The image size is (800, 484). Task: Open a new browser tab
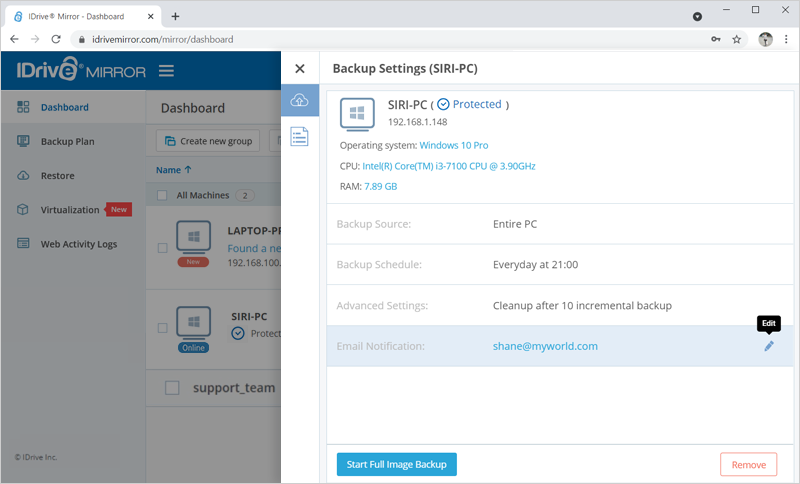point(175,16)
